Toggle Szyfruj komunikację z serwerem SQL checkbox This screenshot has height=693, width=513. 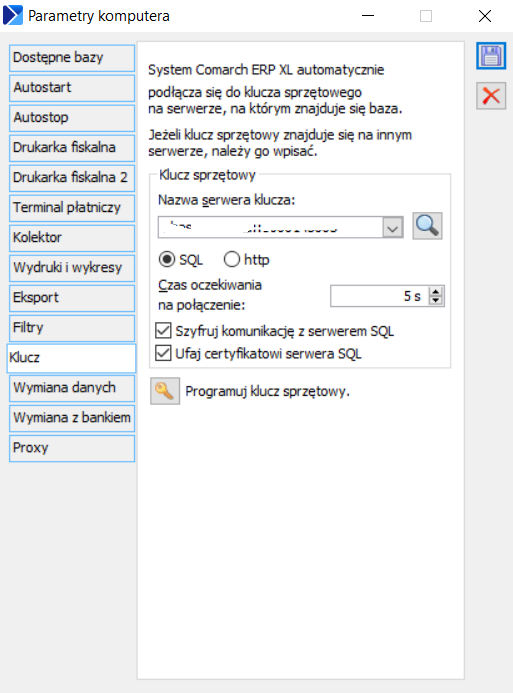[163, 330]
